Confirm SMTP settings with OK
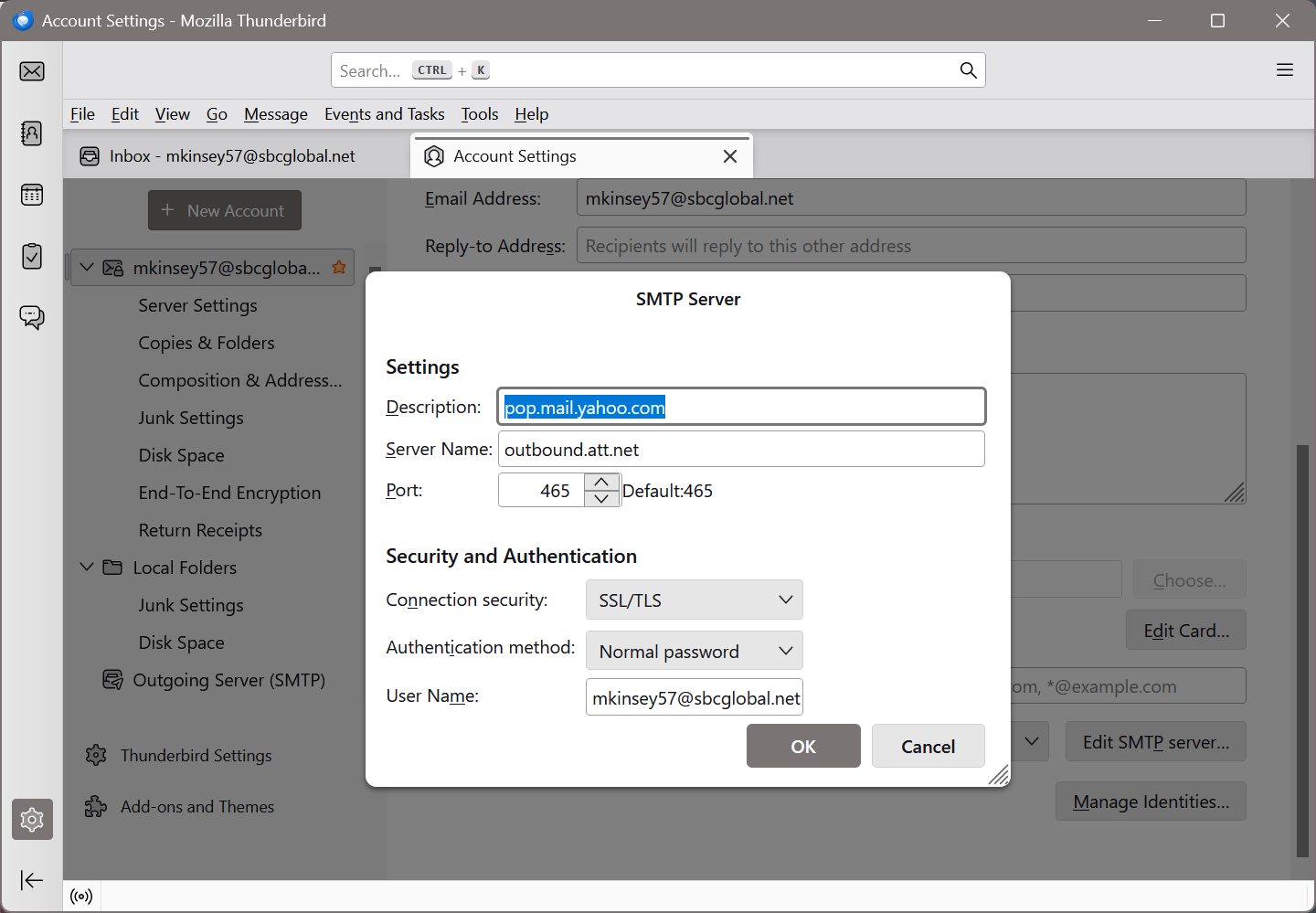The height and width of the screenshot is (913, 1316). click(x=802, y=747)
